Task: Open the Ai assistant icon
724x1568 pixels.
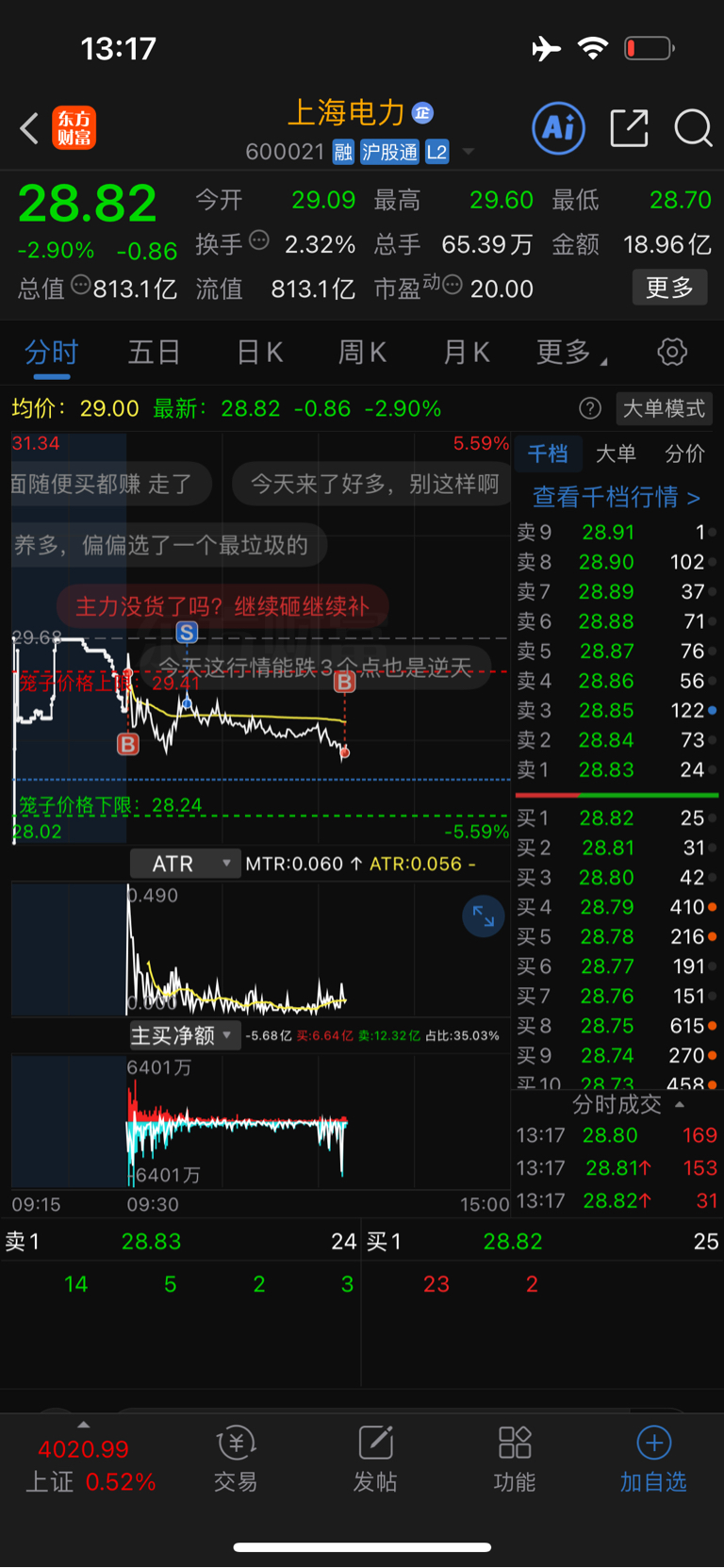Action: (x=559, y=128)
